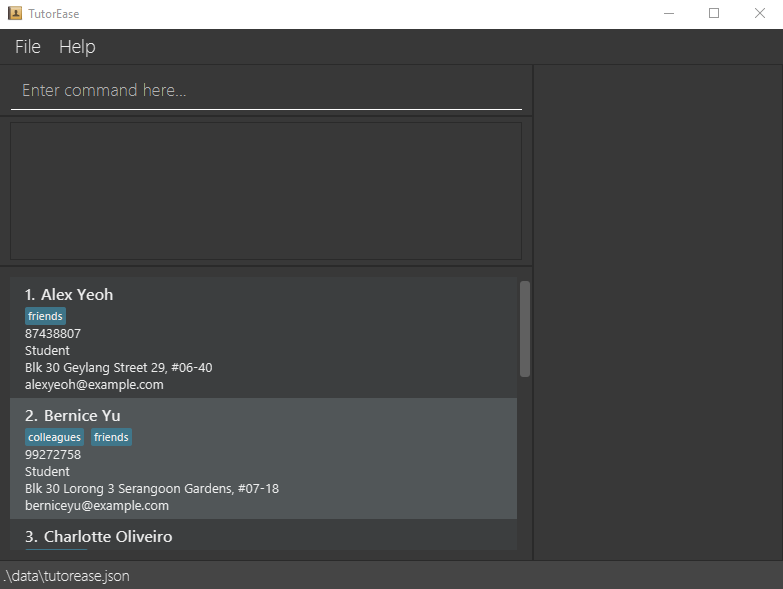The width and height of the screenshot is (783, 589).
Task: Click the friends tag under Alex Yeoh
Action: coord(45,316)
